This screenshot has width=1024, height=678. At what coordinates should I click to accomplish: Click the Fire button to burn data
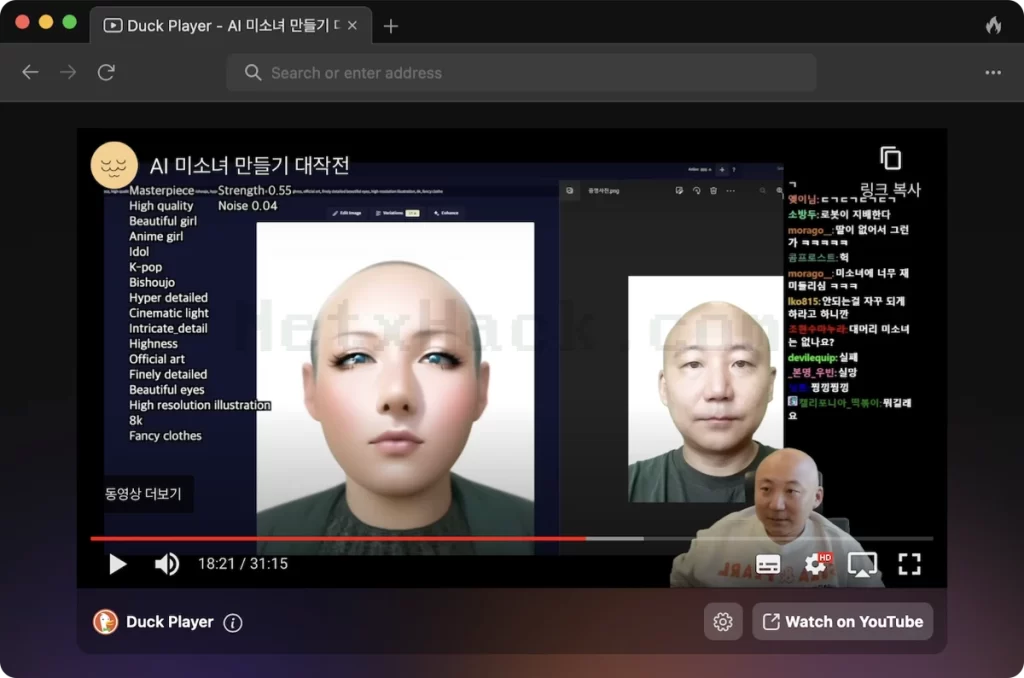993,25
